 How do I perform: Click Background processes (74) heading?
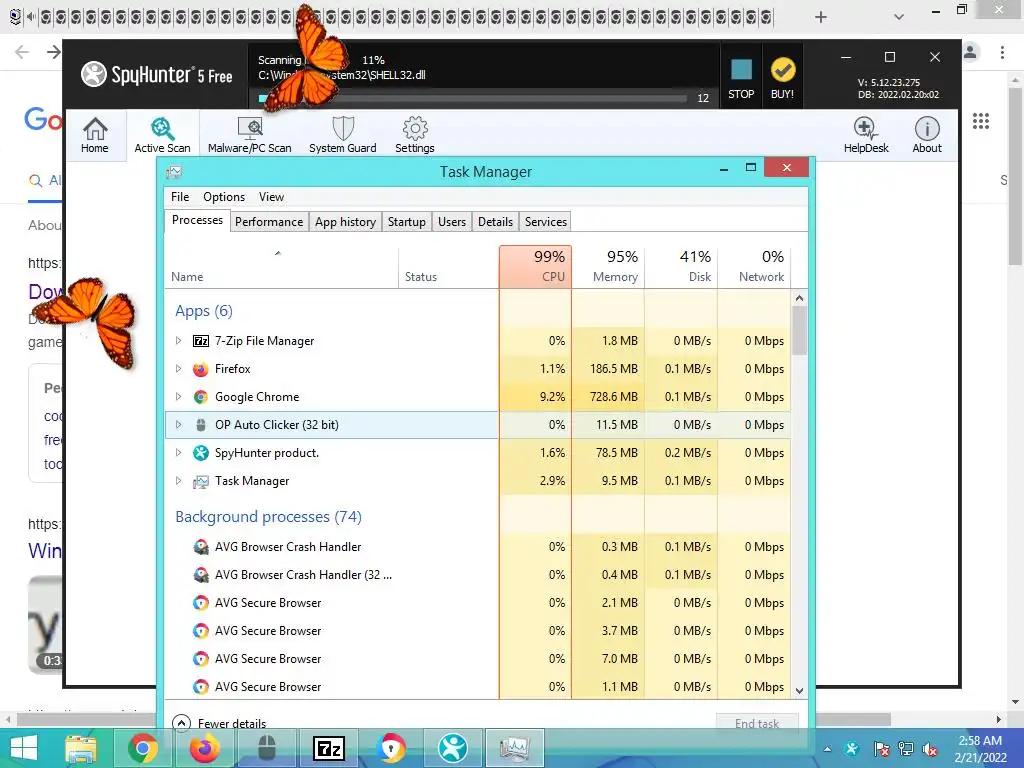pos(268,517)
